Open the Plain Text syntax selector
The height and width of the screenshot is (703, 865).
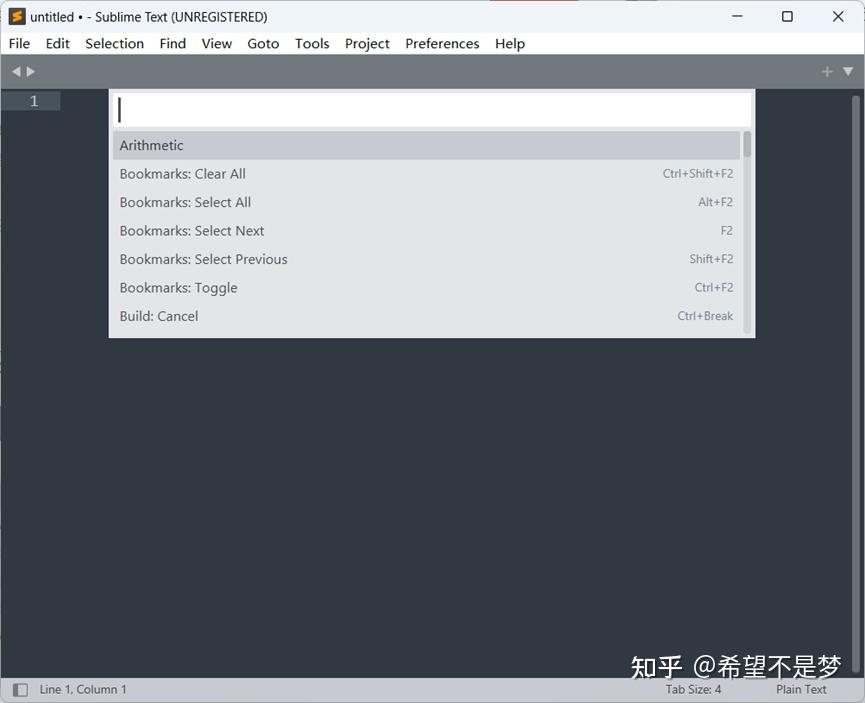pos(800,689)
